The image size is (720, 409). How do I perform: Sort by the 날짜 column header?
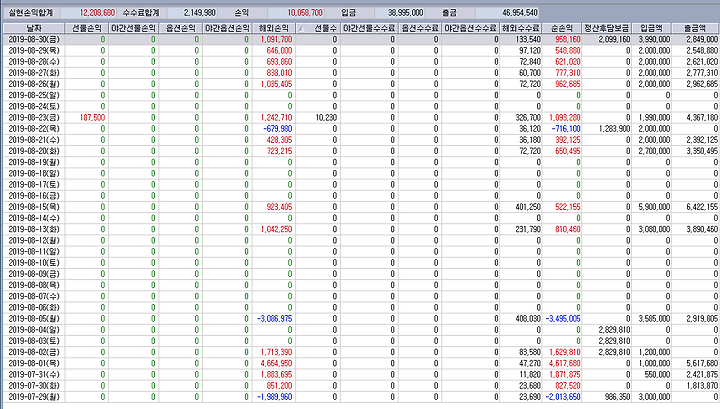(34, 28)
